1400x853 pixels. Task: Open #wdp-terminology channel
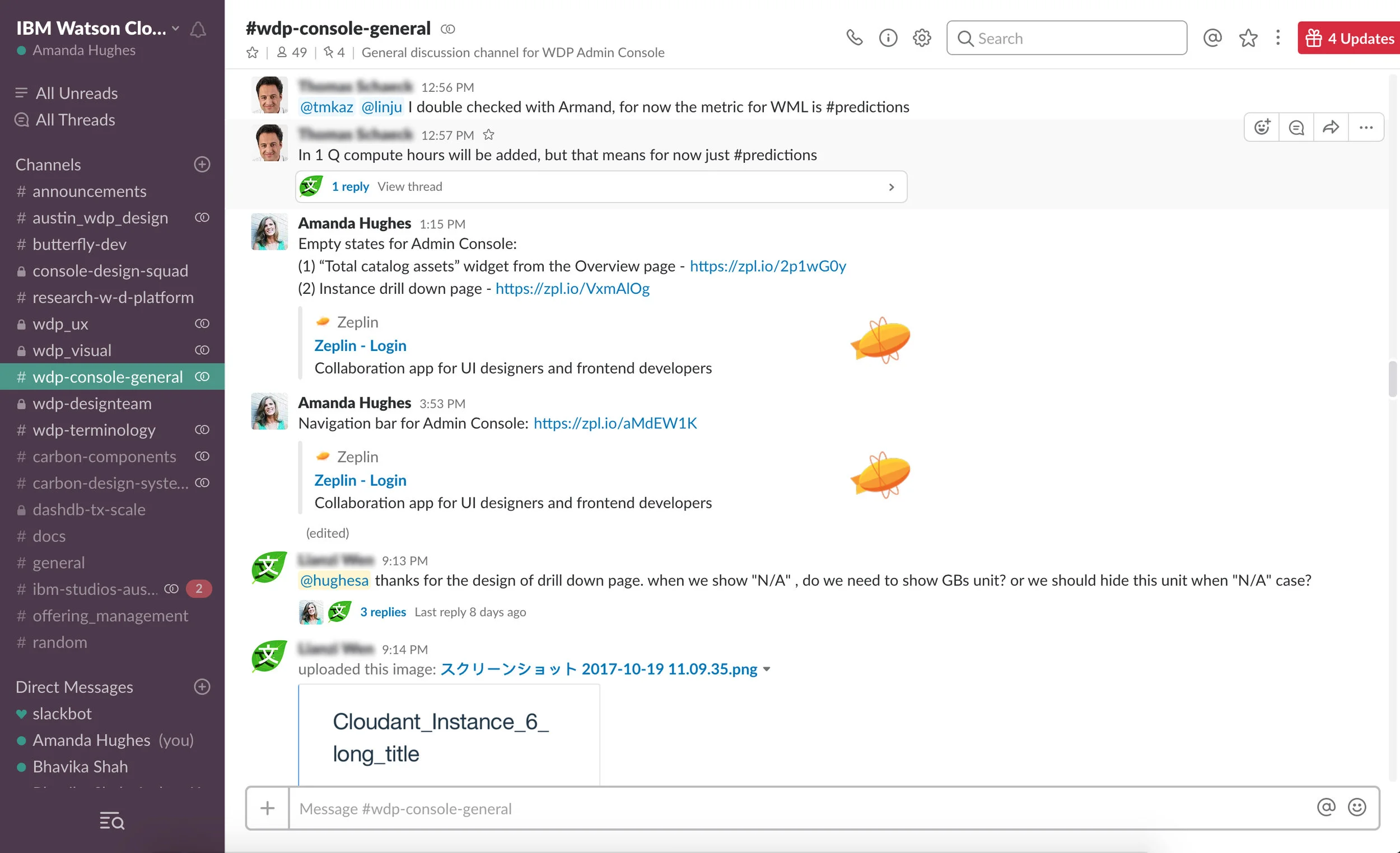[x=113, y=430]
